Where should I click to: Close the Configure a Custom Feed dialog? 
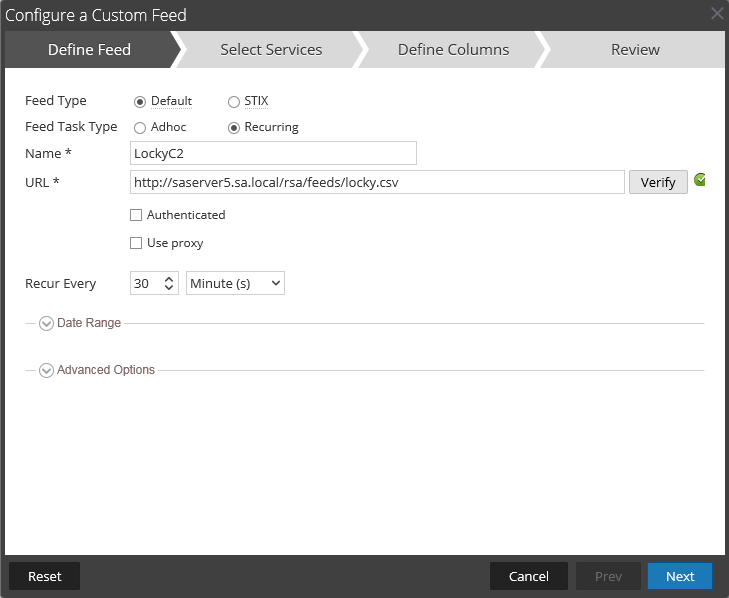pyautogui.click(x=717, y=14)
